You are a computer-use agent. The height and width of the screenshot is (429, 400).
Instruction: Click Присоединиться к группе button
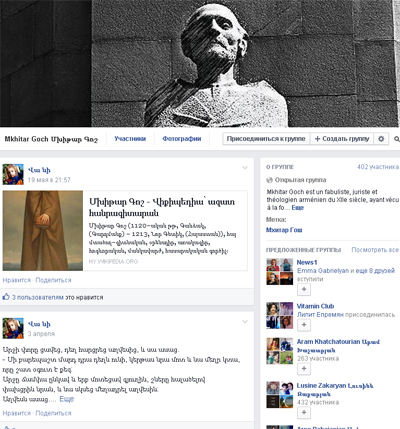coord(266,139)
